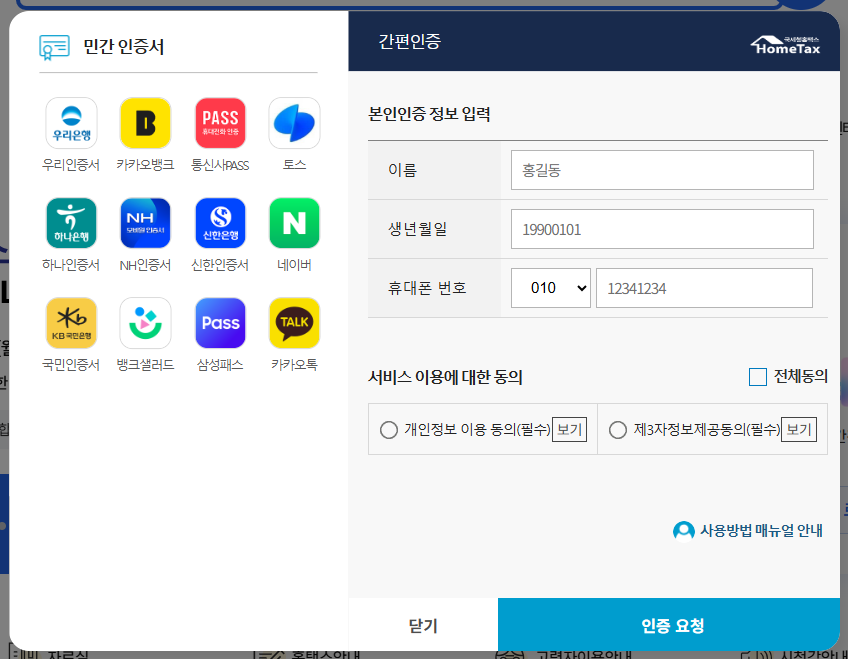The image size is (848, 659).
Task: Click the 민간 인증서 certificate header icon
Action: 54,47
